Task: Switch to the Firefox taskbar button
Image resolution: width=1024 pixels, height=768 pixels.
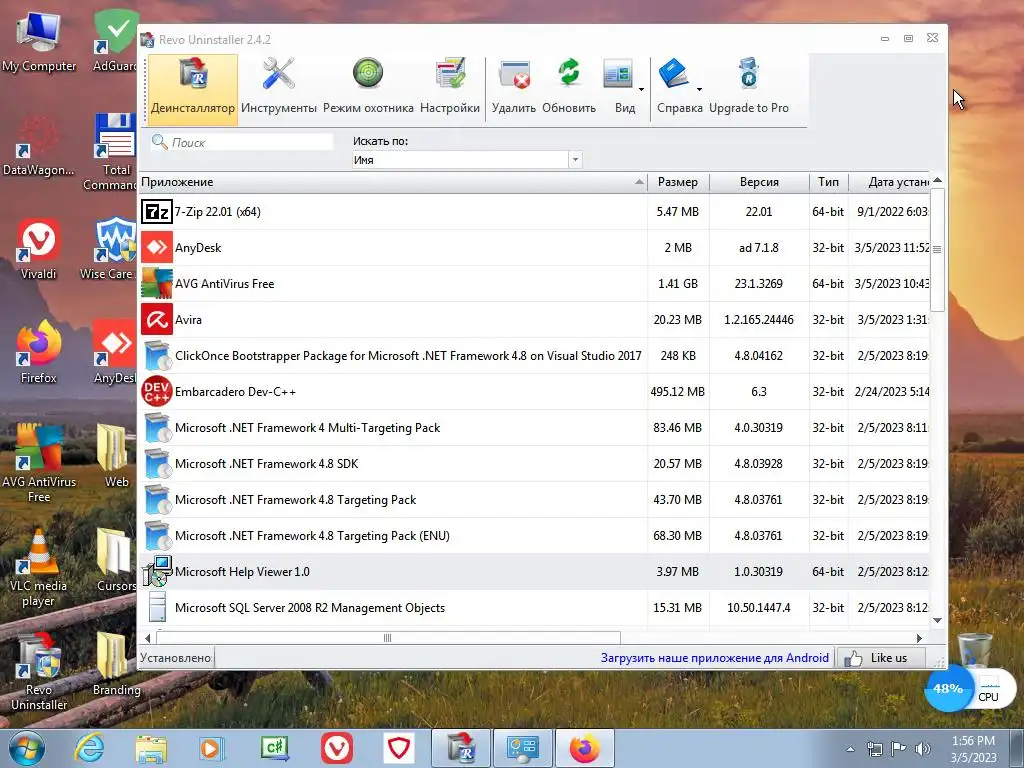Action: point(585,748)
